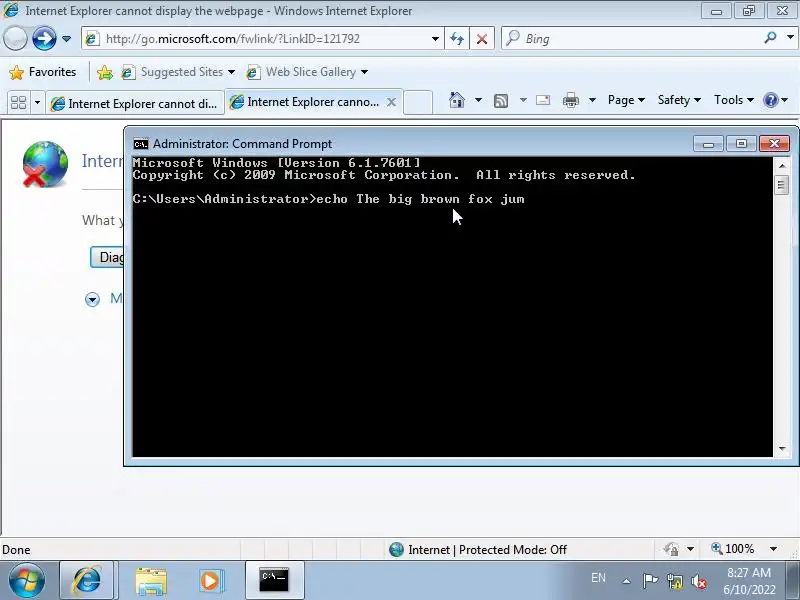Viewport: 800px width, 600px height.
Task: Click the address bar URL field
Action: 258,39
